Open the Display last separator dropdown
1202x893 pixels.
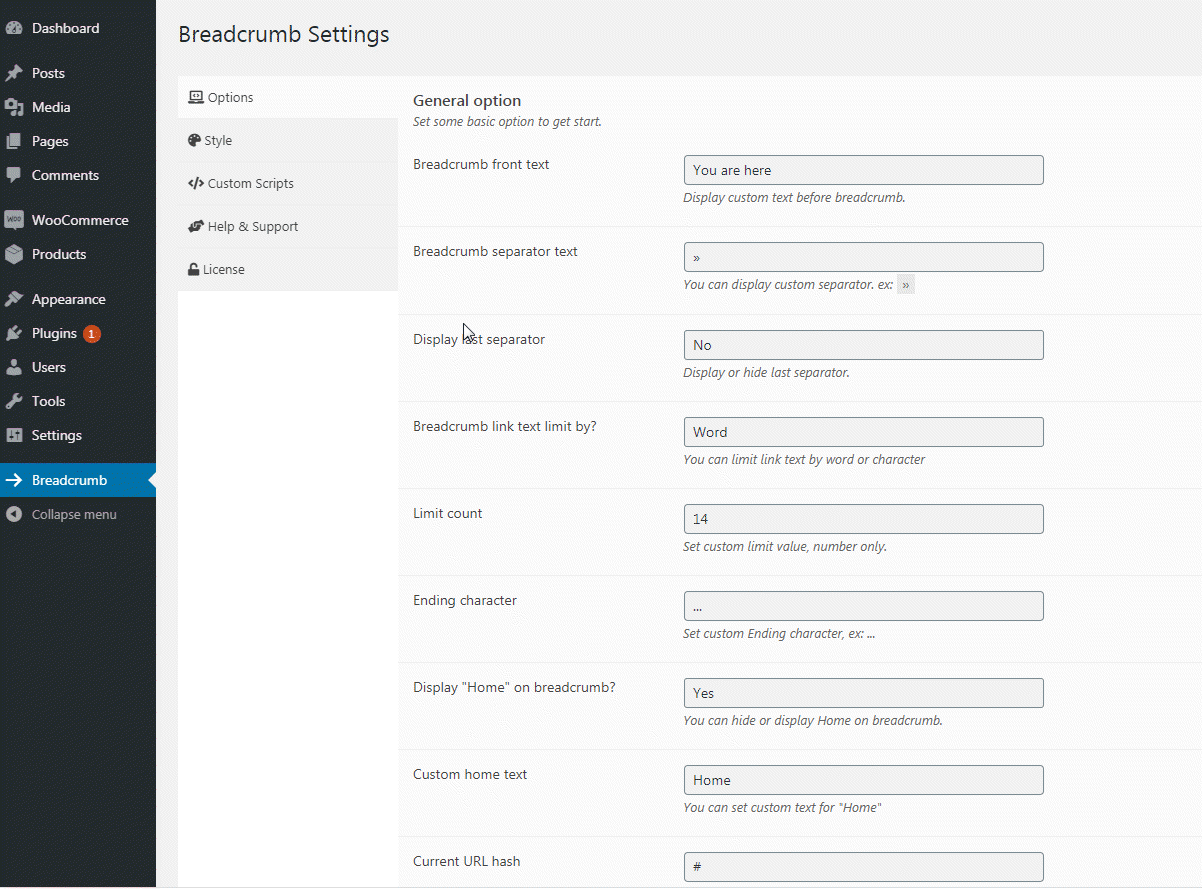[x=863, y=345]
